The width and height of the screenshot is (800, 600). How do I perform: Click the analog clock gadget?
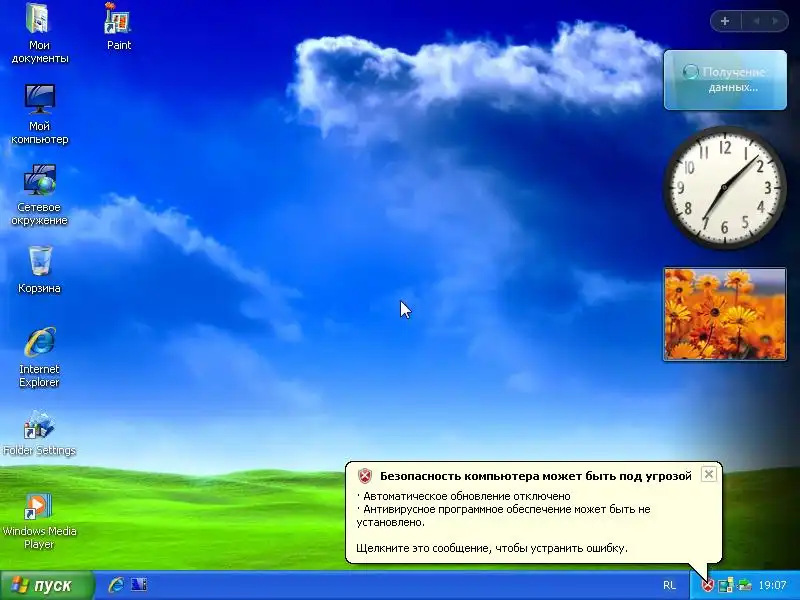[724, 188]
